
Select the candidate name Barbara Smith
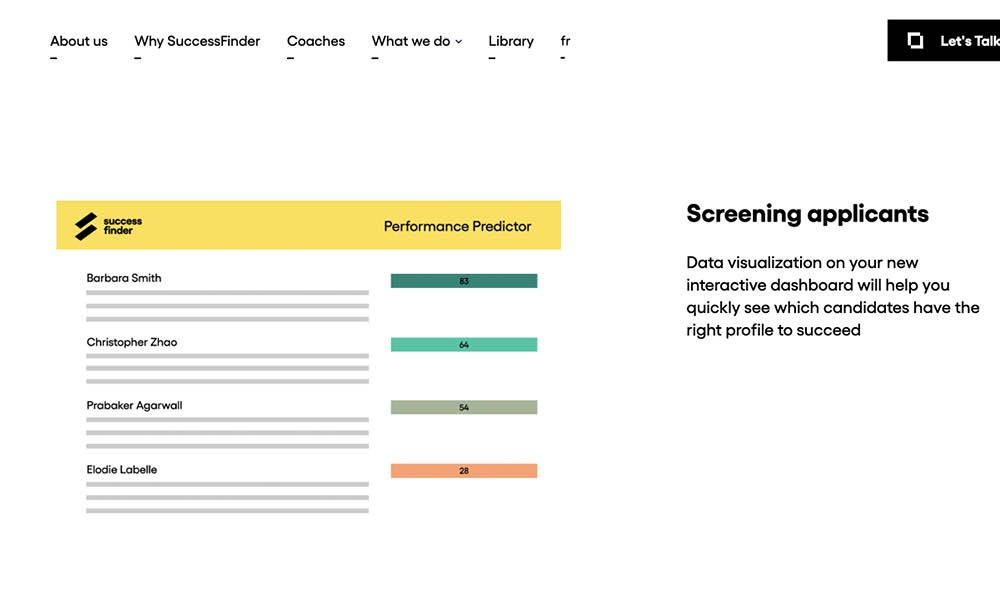122,278
